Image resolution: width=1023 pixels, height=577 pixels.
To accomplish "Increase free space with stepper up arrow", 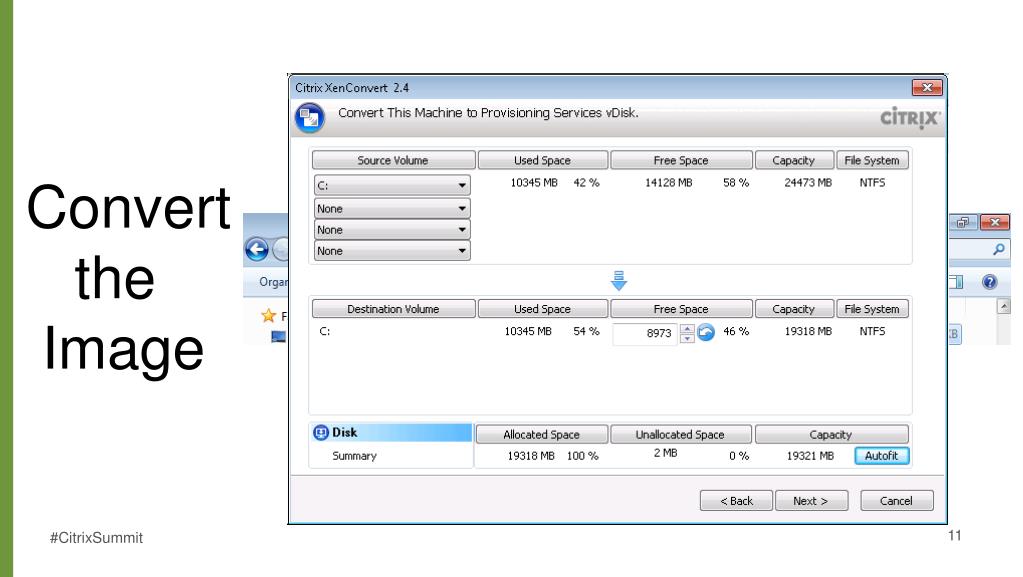I will pyautogui.click(x=687, y=328).
